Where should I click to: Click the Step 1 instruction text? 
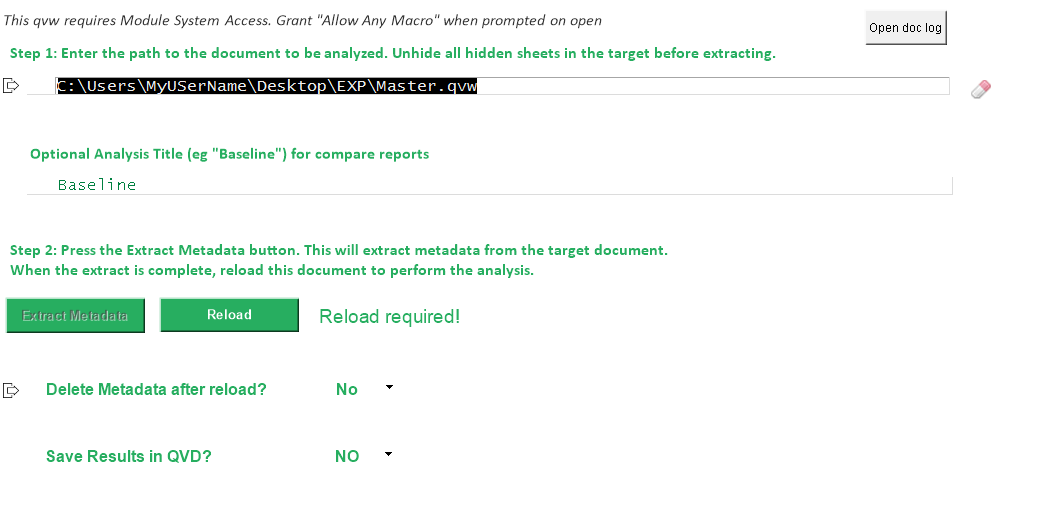tap(392, 54)
